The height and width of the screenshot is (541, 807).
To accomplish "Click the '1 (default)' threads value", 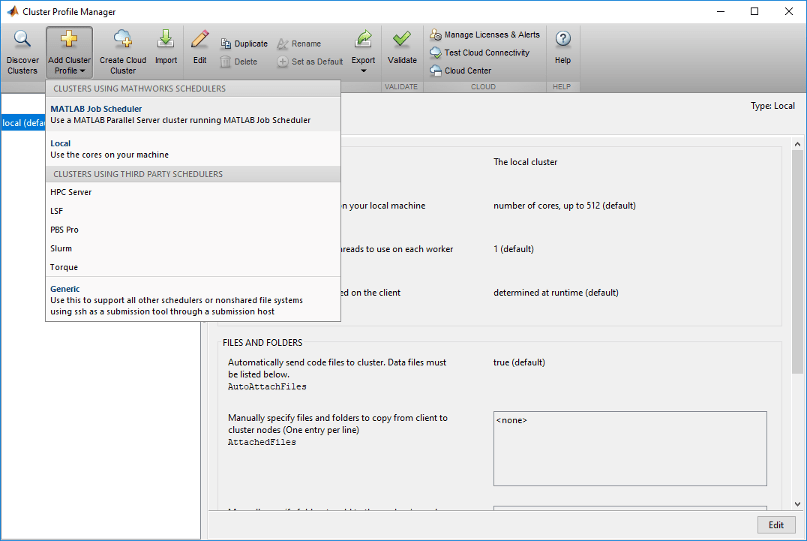I will pyautogui.click(x=513, y=249).
